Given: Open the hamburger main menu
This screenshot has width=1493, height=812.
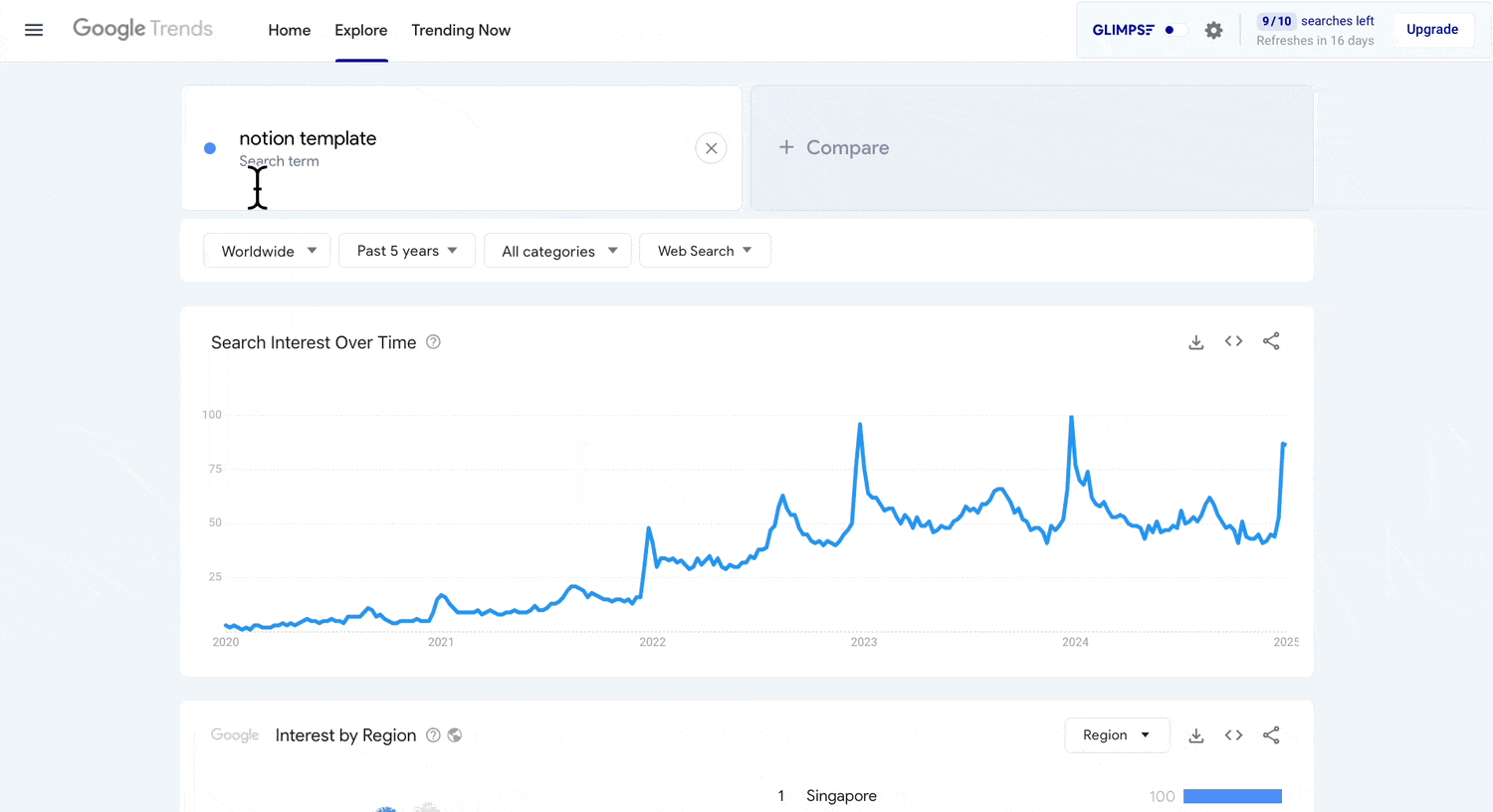Looking at the screenshot, I should click(x=34, y=30).
